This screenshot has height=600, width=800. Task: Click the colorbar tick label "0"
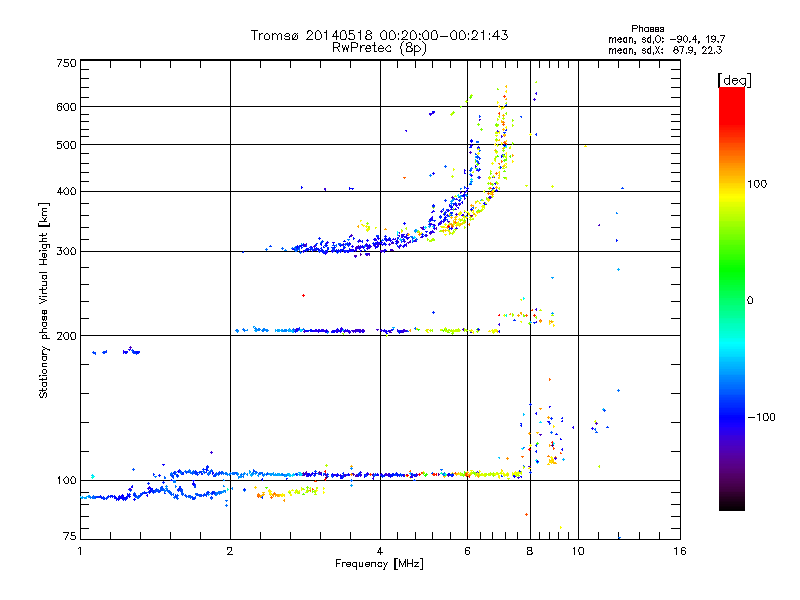(750, 301)
